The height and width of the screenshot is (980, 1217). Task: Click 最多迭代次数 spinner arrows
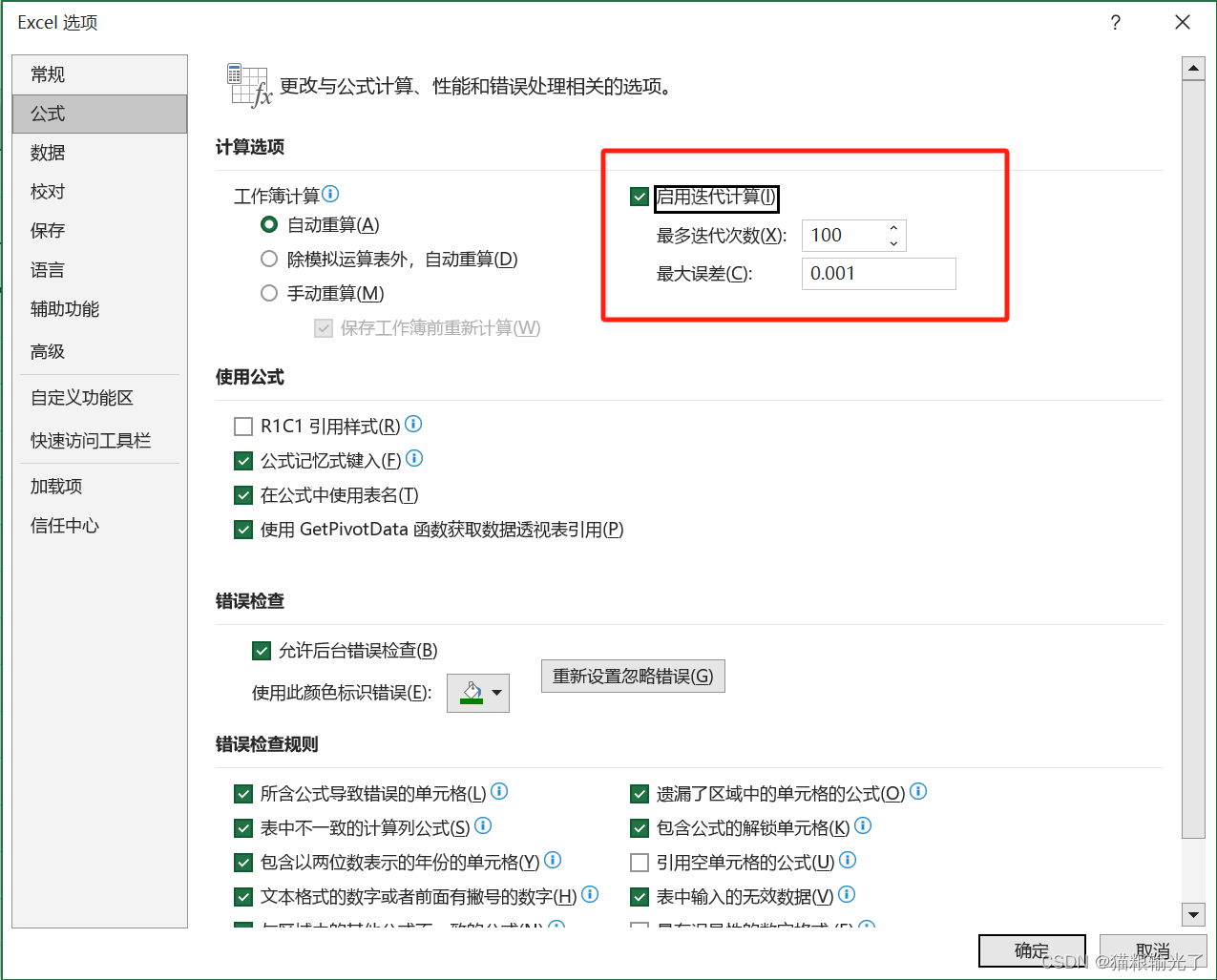[x=893, y=236]
